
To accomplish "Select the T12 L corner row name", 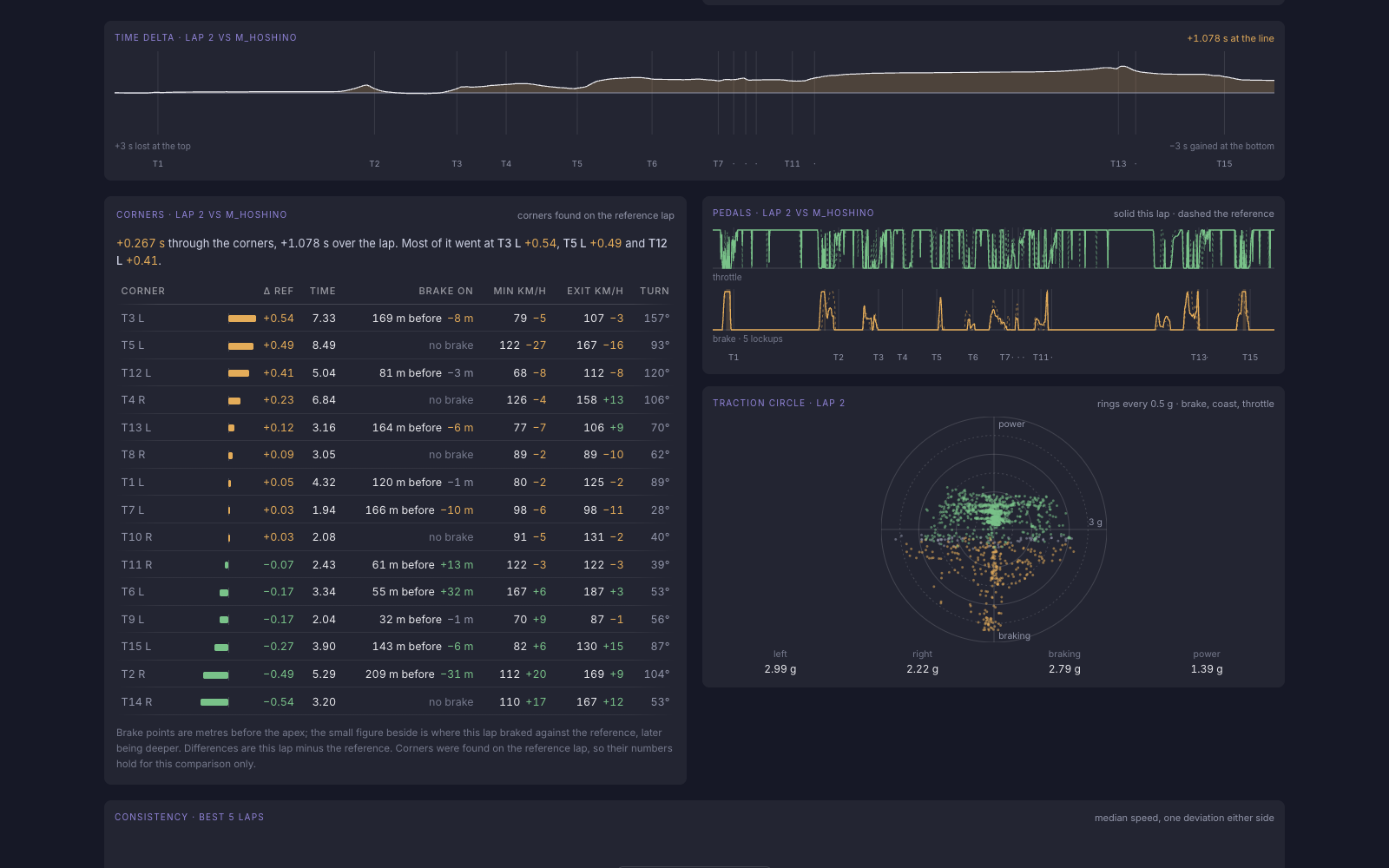I will coord(136,373).
